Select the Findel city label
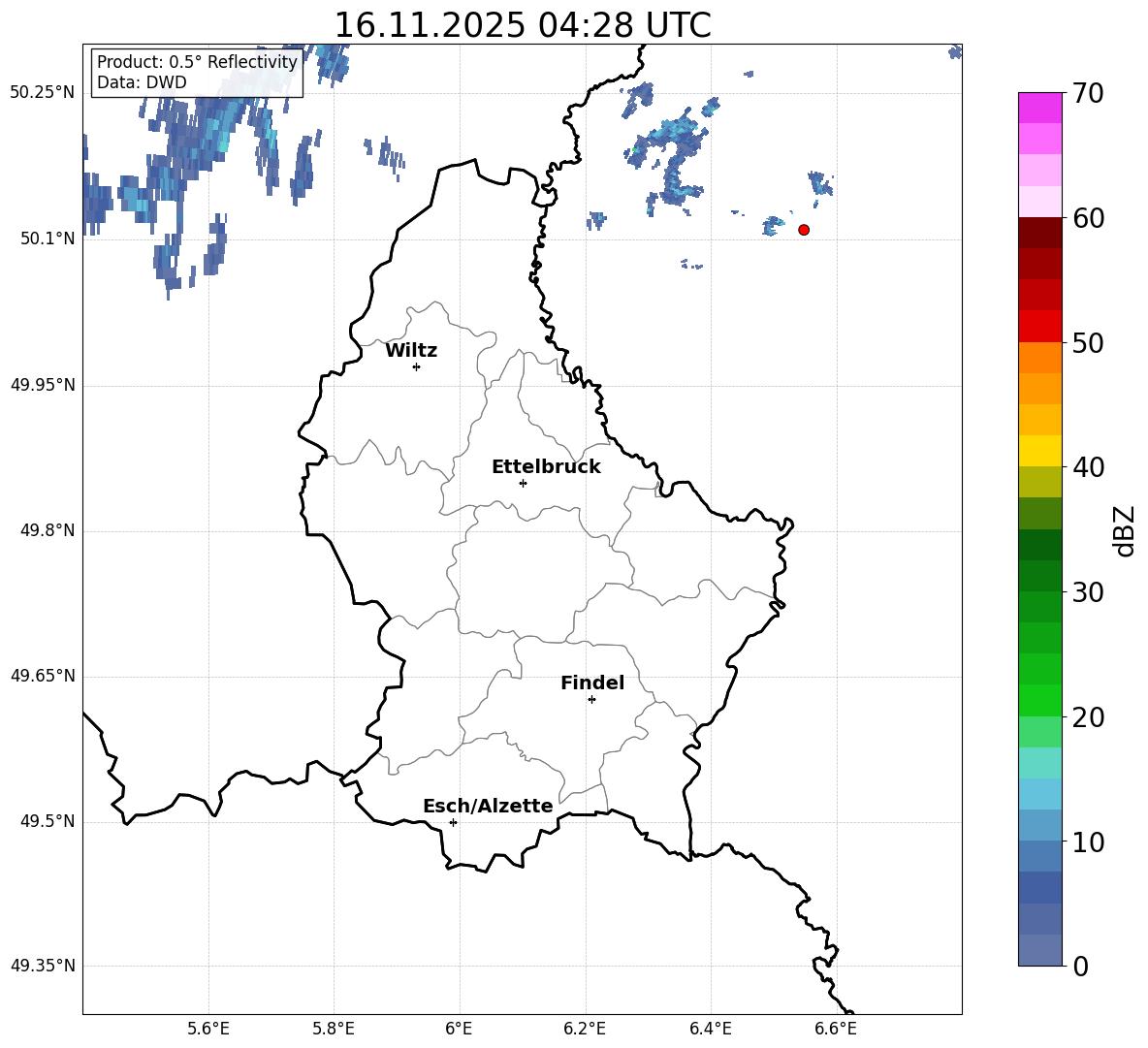Viewport: 1148px width, 1048px height. point(592,683)
